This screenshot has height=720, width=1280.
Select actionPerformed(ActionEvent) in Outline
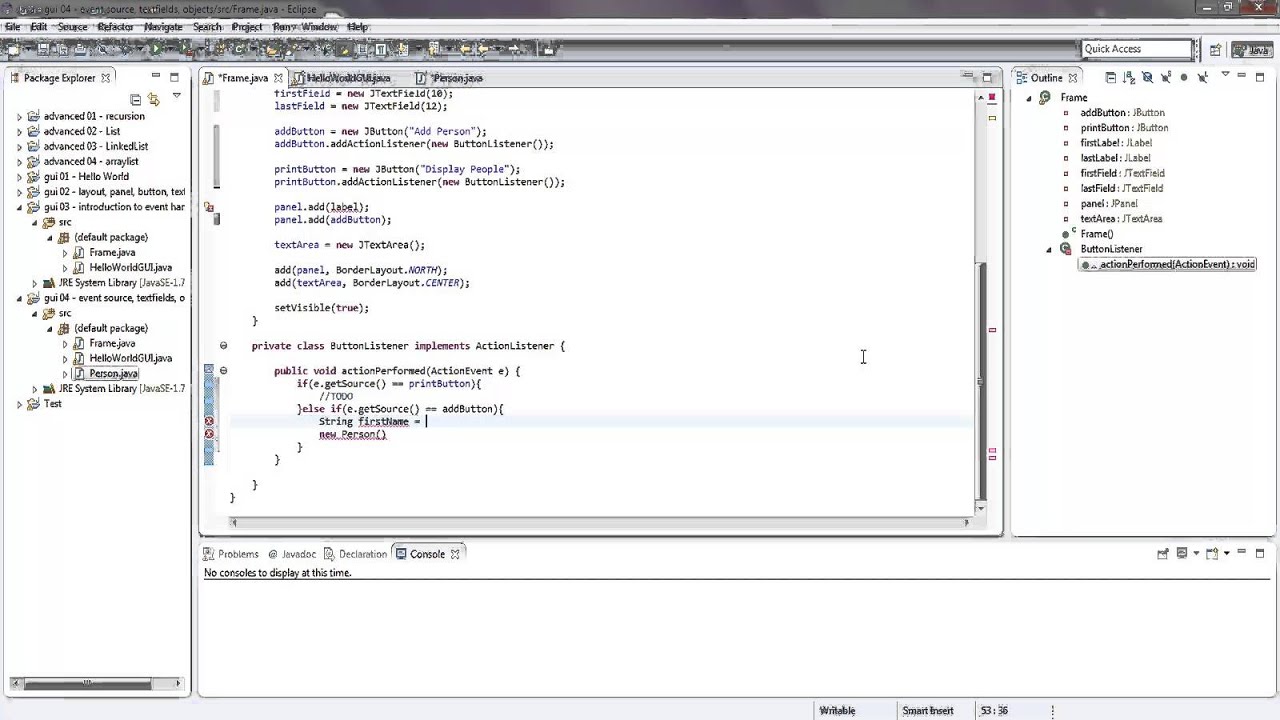coord(1168,264)
